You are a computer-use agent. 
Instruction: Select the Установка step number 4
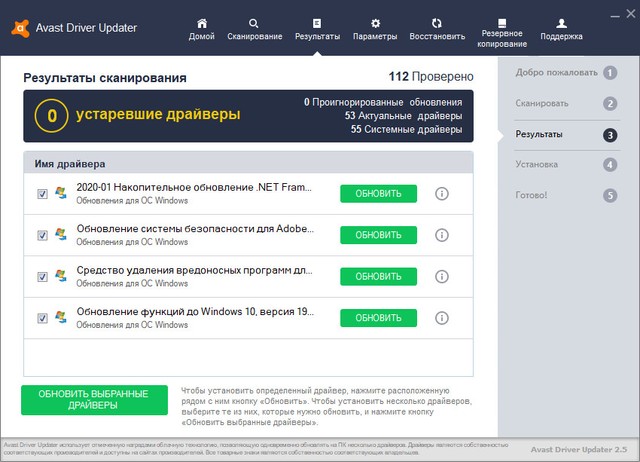tap(610, 165)
